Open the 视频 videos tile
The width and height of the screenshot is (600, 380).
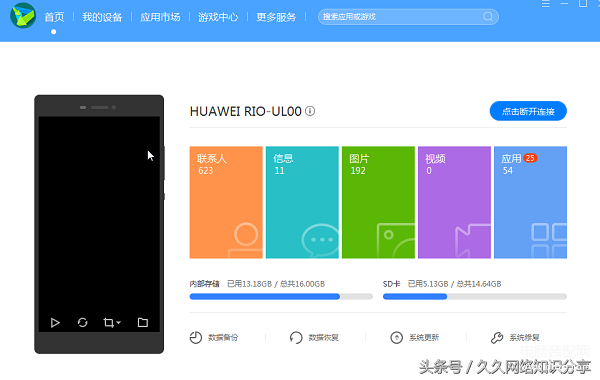click(x=454, y=202)
